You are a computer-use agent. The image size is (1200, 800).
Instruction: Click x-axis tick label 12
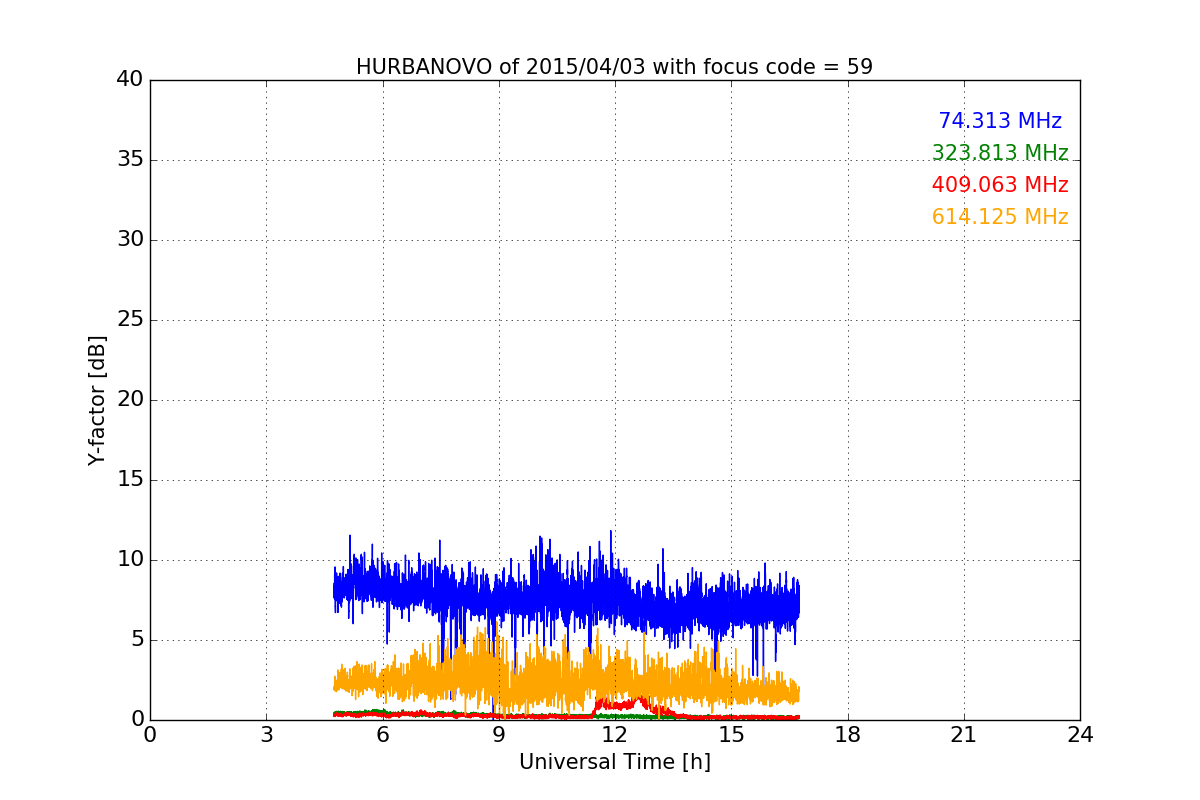tap(615, 735)
